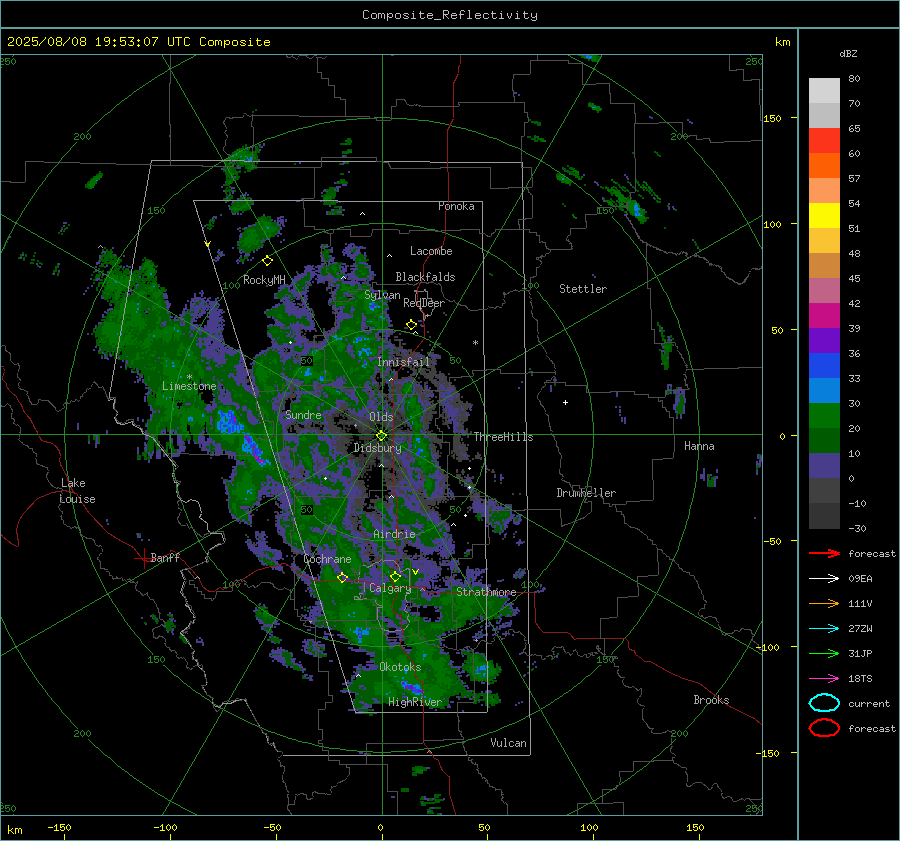Click the white plus marker below Stettler
The height and width of the screenshot is (841, 900).
pos(565,402)
